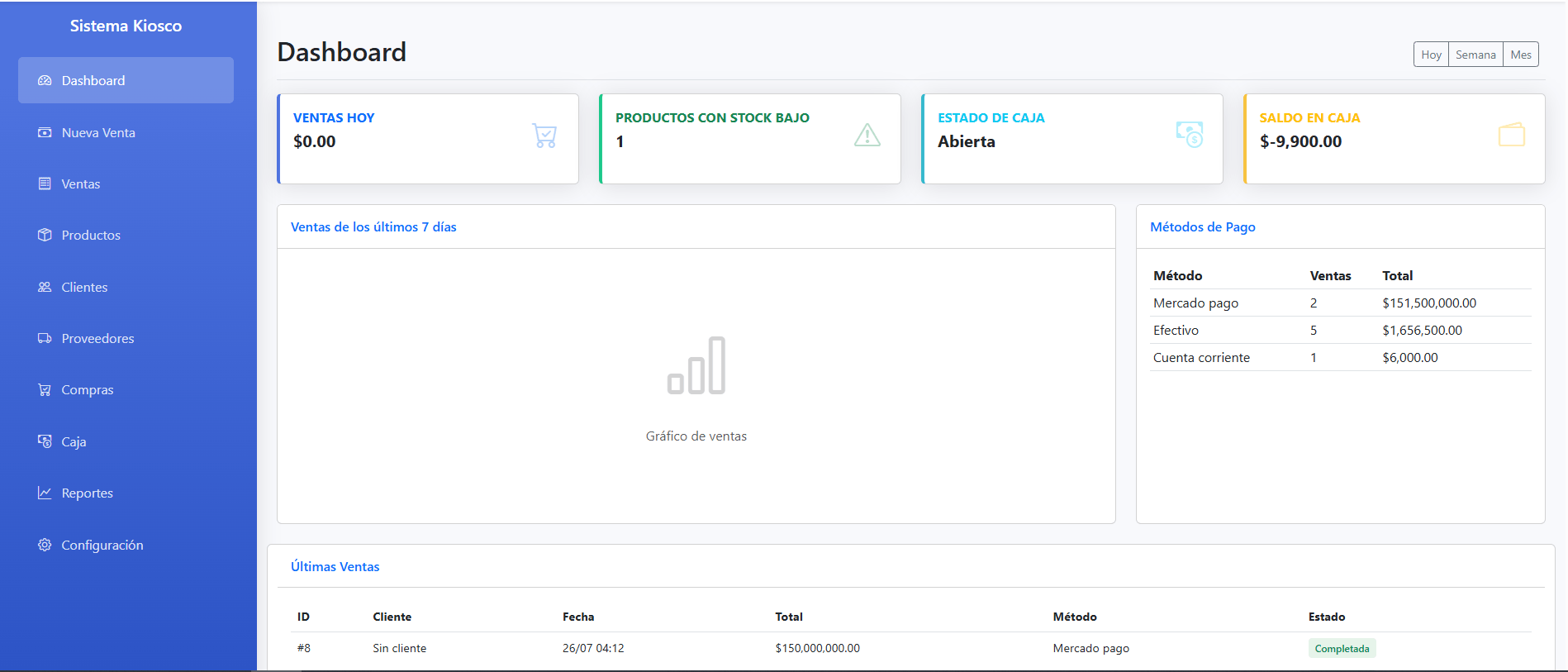Go to Ventas section

(x=126, y=183)
